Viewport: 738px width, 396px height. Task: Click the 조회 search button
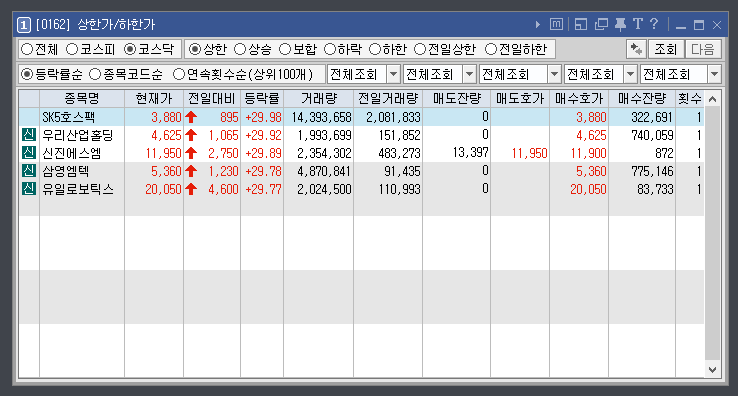click(x=666, y=49)
